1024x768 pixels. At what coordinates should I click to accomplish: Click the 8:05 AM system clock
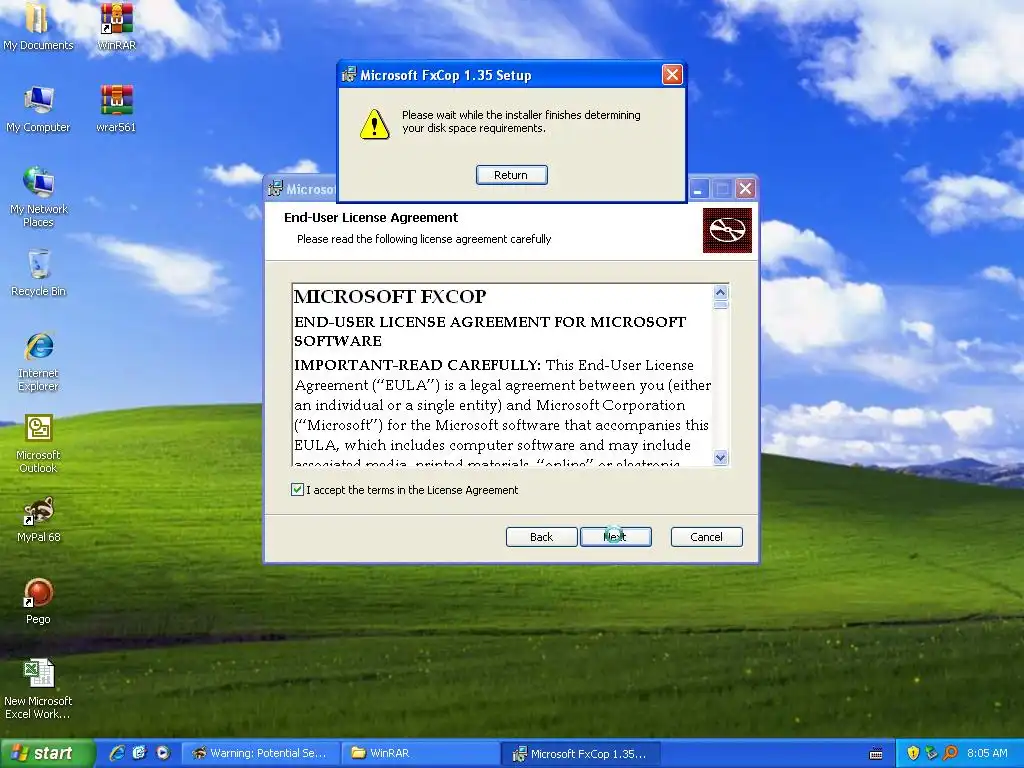(x=987, y=753)
